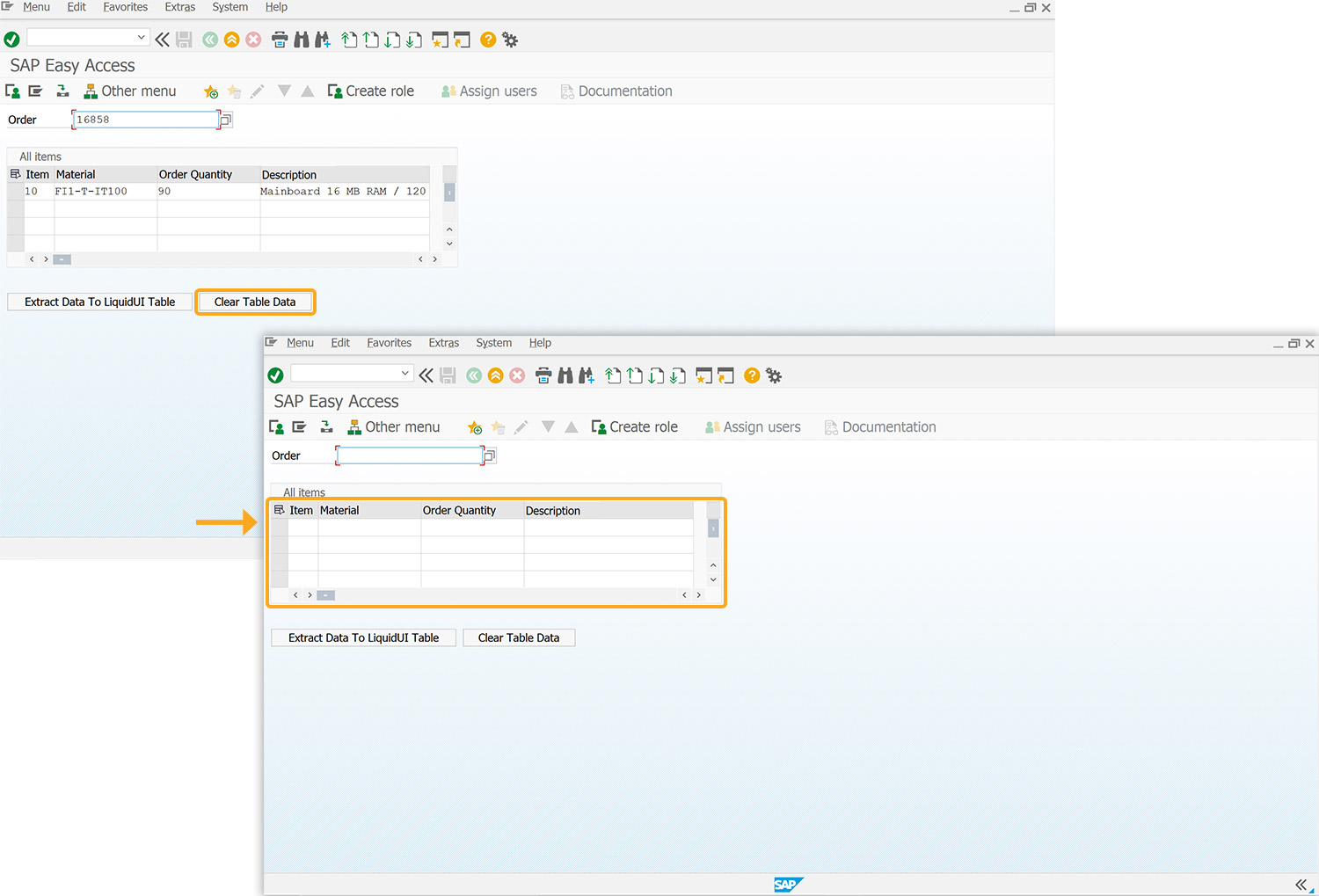Open Order search help in front window
This screenshot has height=896, width=1319.
pyautogui.click(x=490, y=455)
